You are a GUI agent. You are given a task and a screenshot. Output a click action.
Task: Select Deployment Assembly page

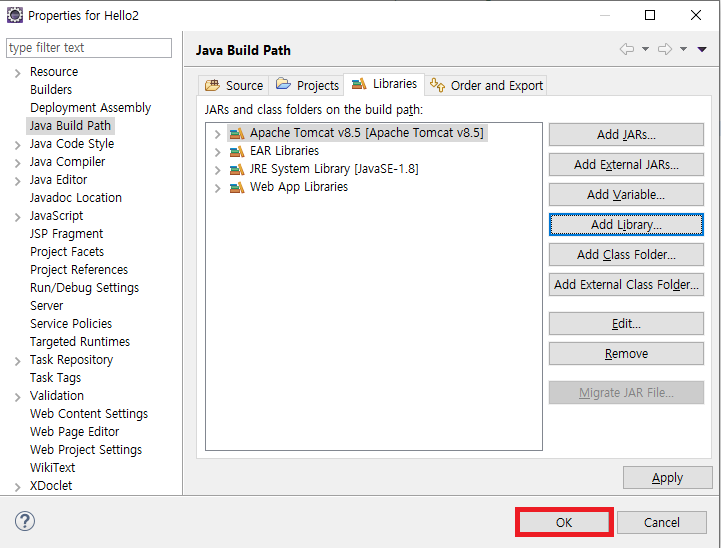tap(91, 108)
